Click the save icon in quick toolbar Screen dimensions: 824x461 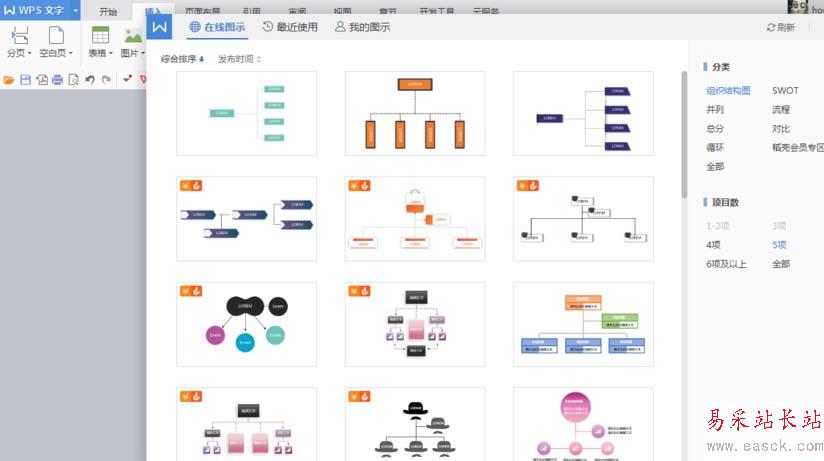tap(25, 80)
